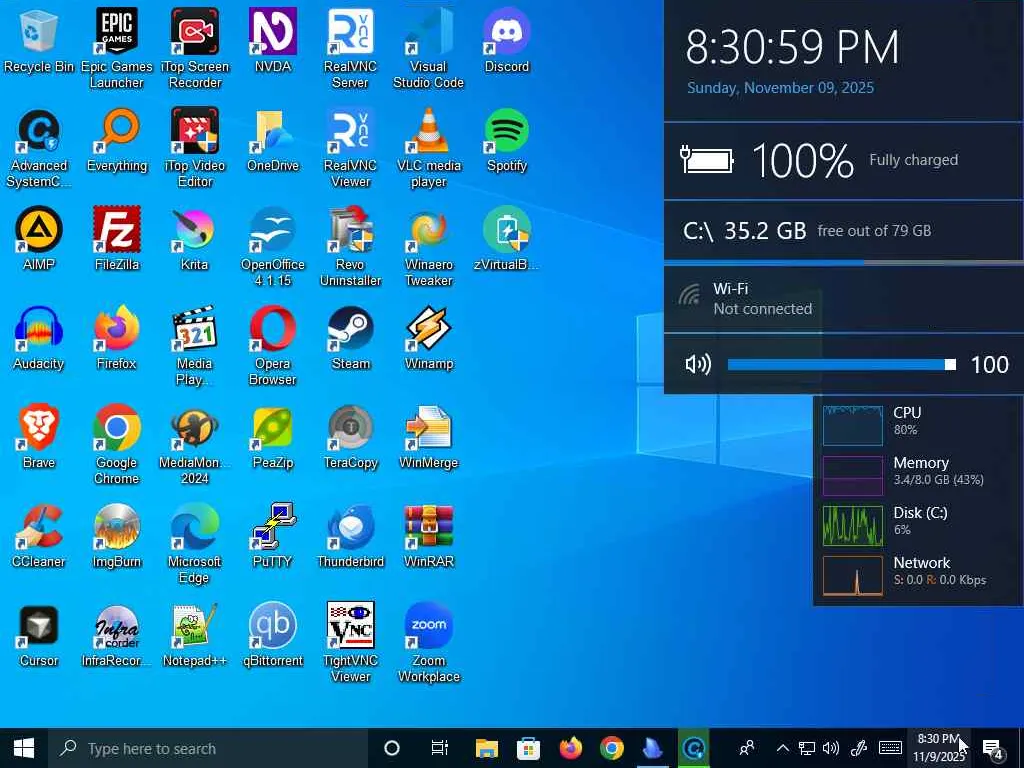Select the qBittorrent desktop icon
The height and width of the screenshot is (768, 1024).
click(x=273, y=635)
